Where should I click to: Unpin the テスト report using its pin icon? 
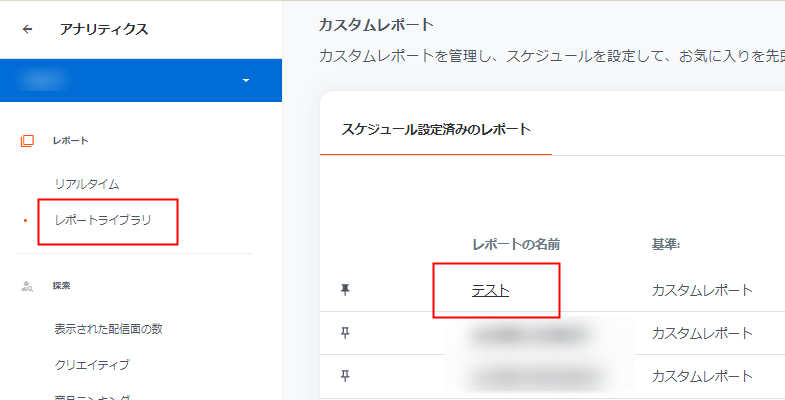coord(345,290)
